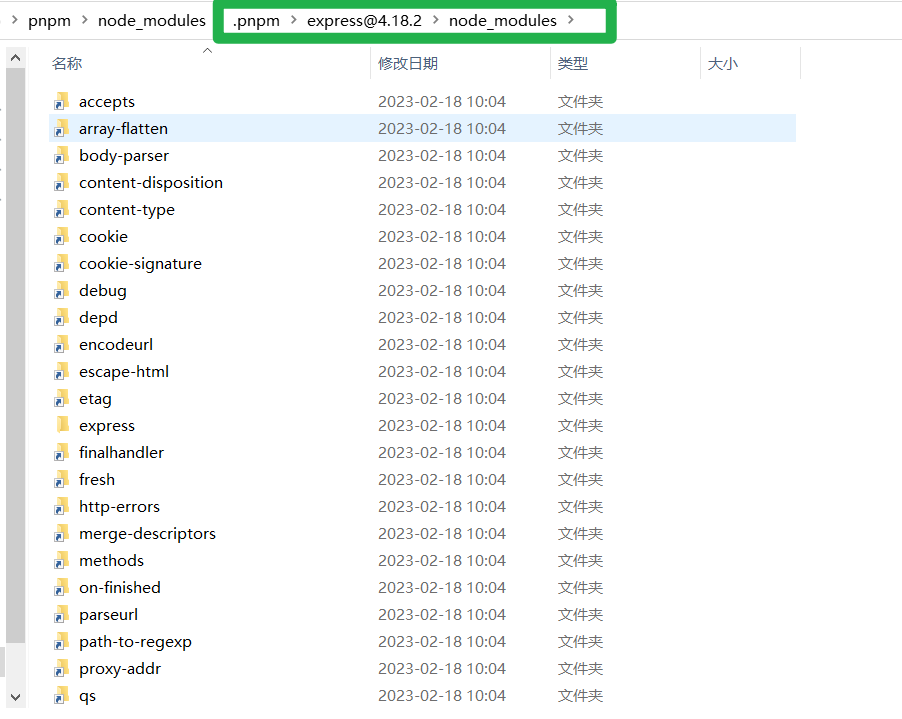Sort files by 名称 column header
Image resolution: width=902 pixels, height=719 pixels.
coord(67,63)
